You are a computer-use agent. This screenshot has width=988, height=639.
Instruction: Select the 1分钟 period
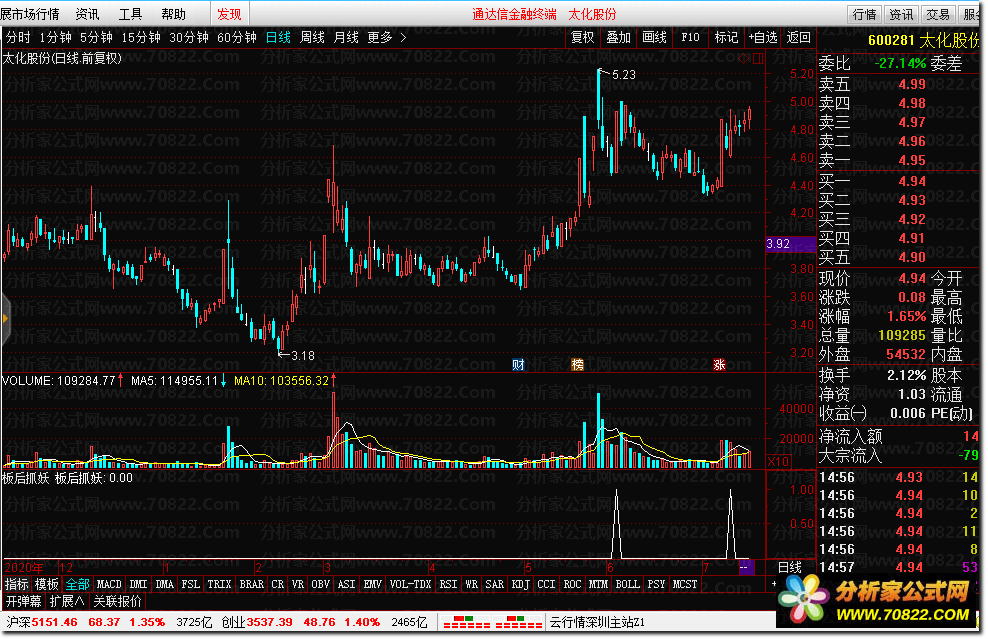coord(55,38)
